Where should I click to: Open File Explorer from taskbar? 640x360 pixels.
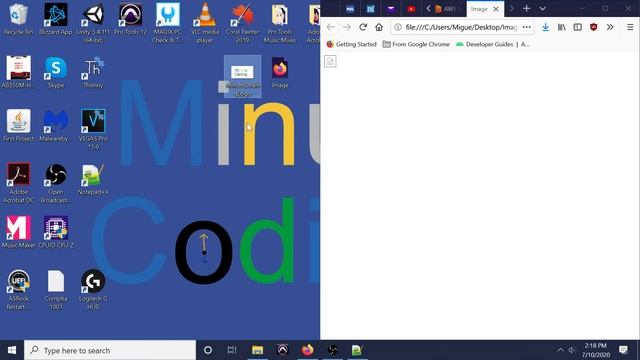tap(257, 350)
